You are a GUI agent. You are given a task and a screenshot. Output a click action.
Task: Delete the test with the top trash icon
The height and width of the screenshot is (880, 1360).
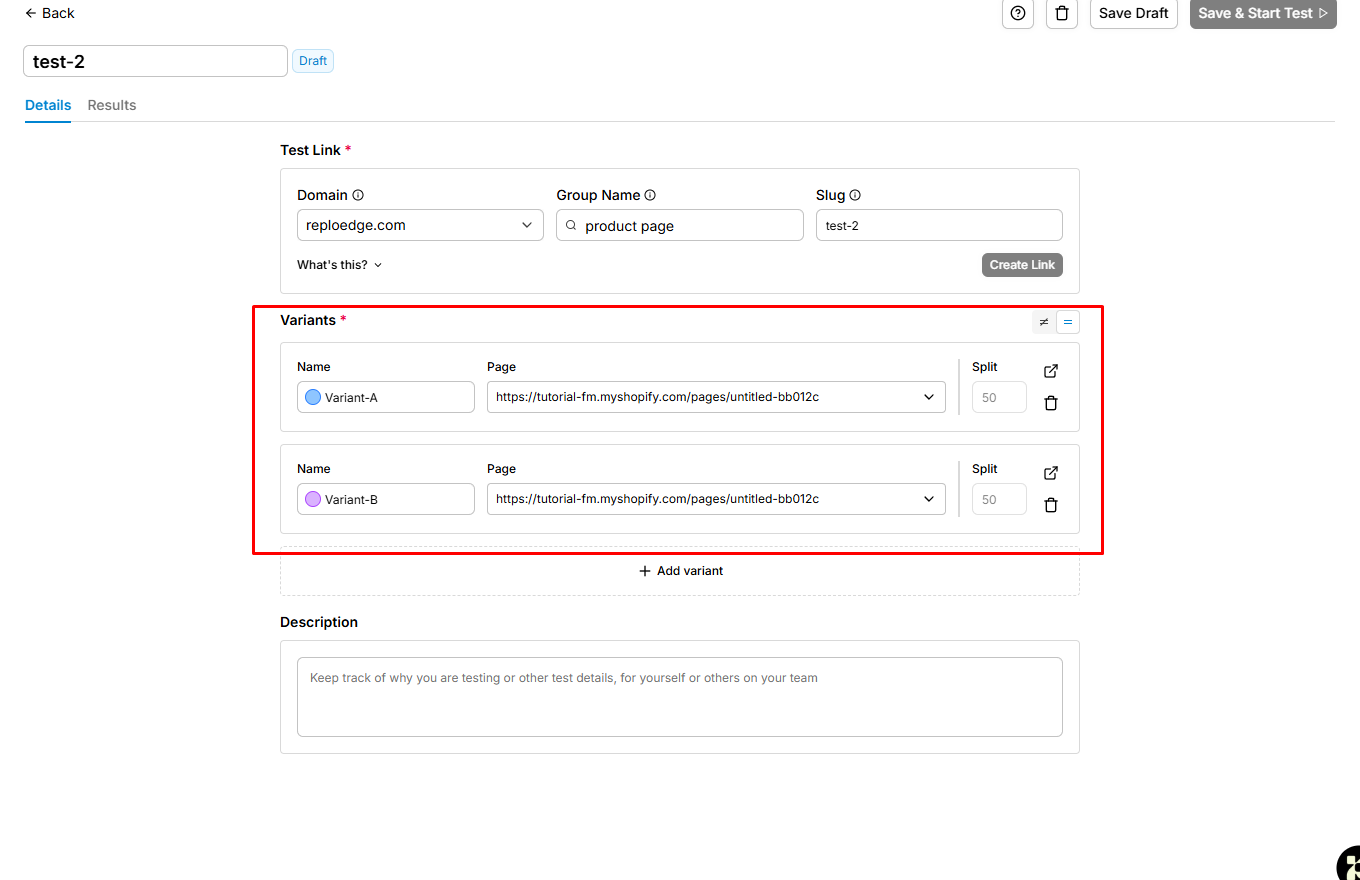point(1062,13)
